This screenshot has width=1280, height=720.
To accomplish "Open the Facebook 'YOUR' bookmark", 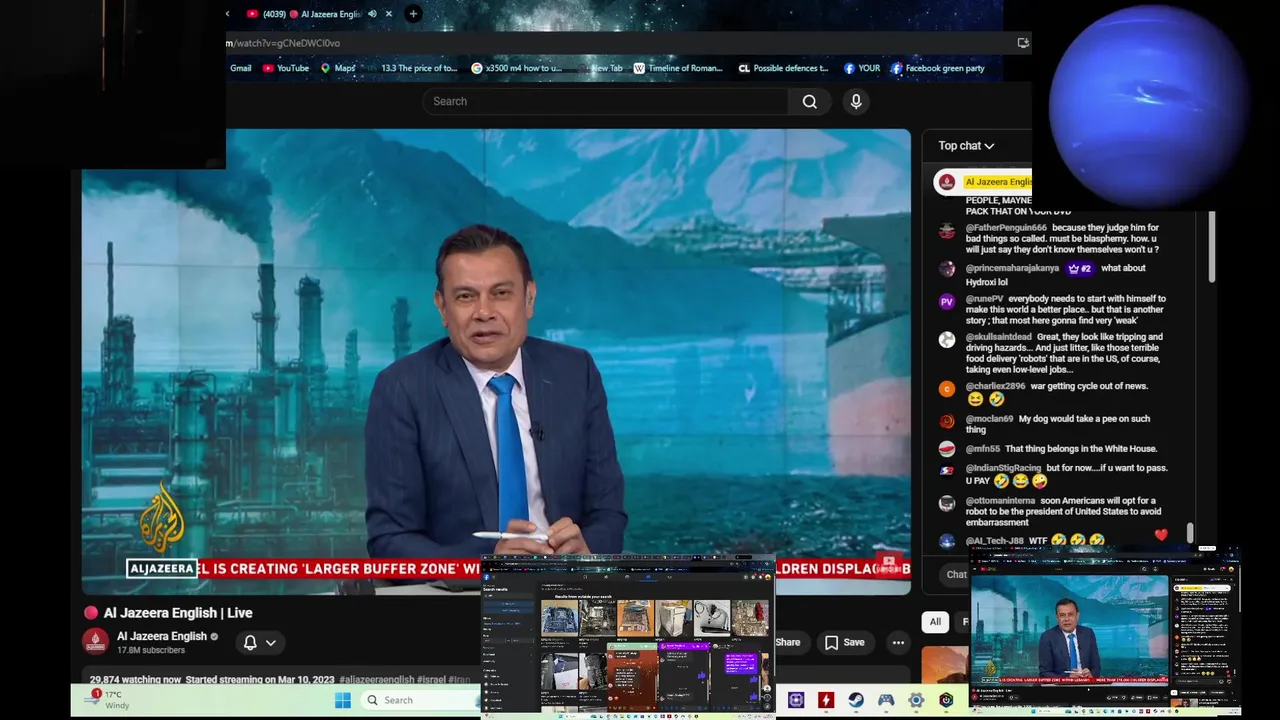I will 861,68.
